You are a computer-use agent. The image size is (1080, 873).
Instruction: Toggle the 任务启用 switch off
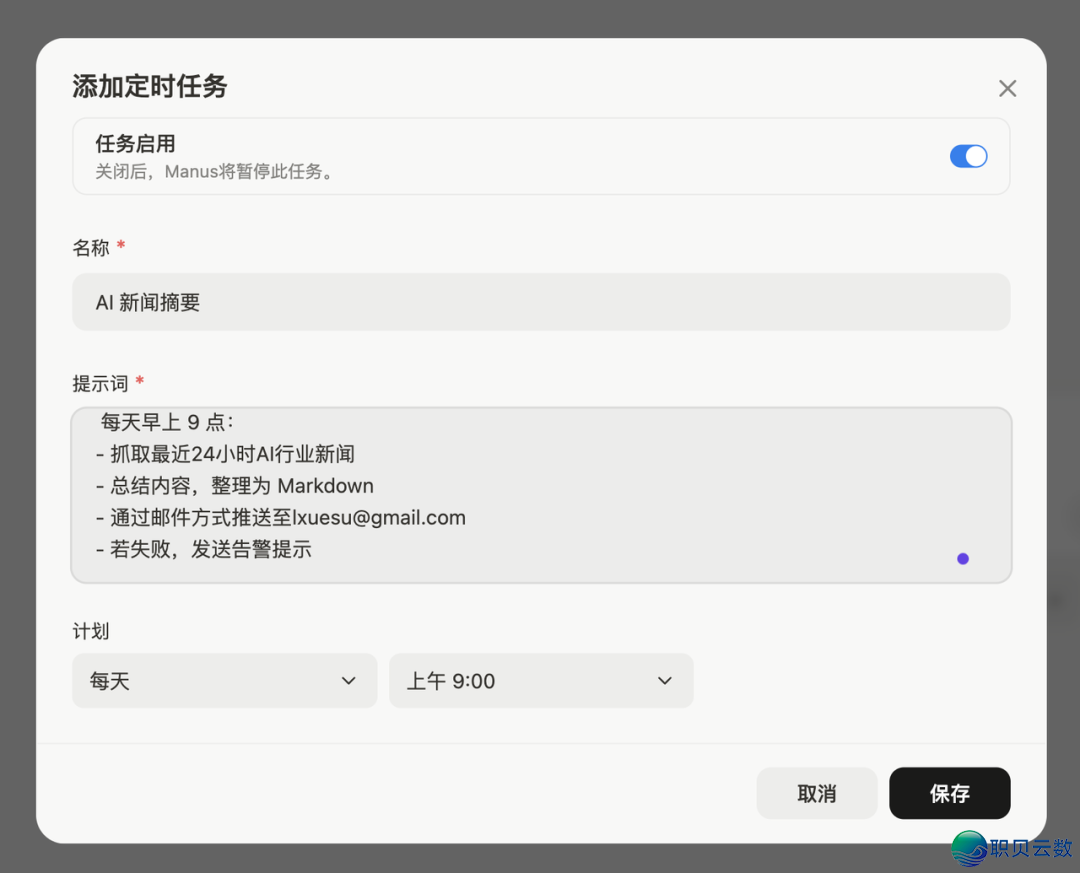[968, 156]
